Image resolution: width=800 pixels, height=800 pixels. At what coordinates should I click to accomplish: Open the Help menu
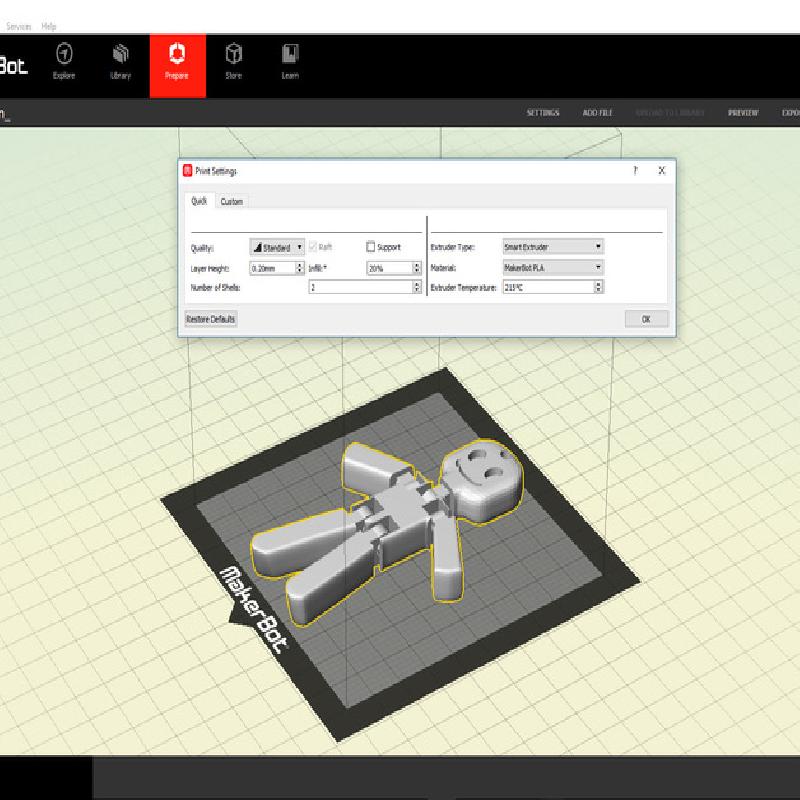(49, 26)
